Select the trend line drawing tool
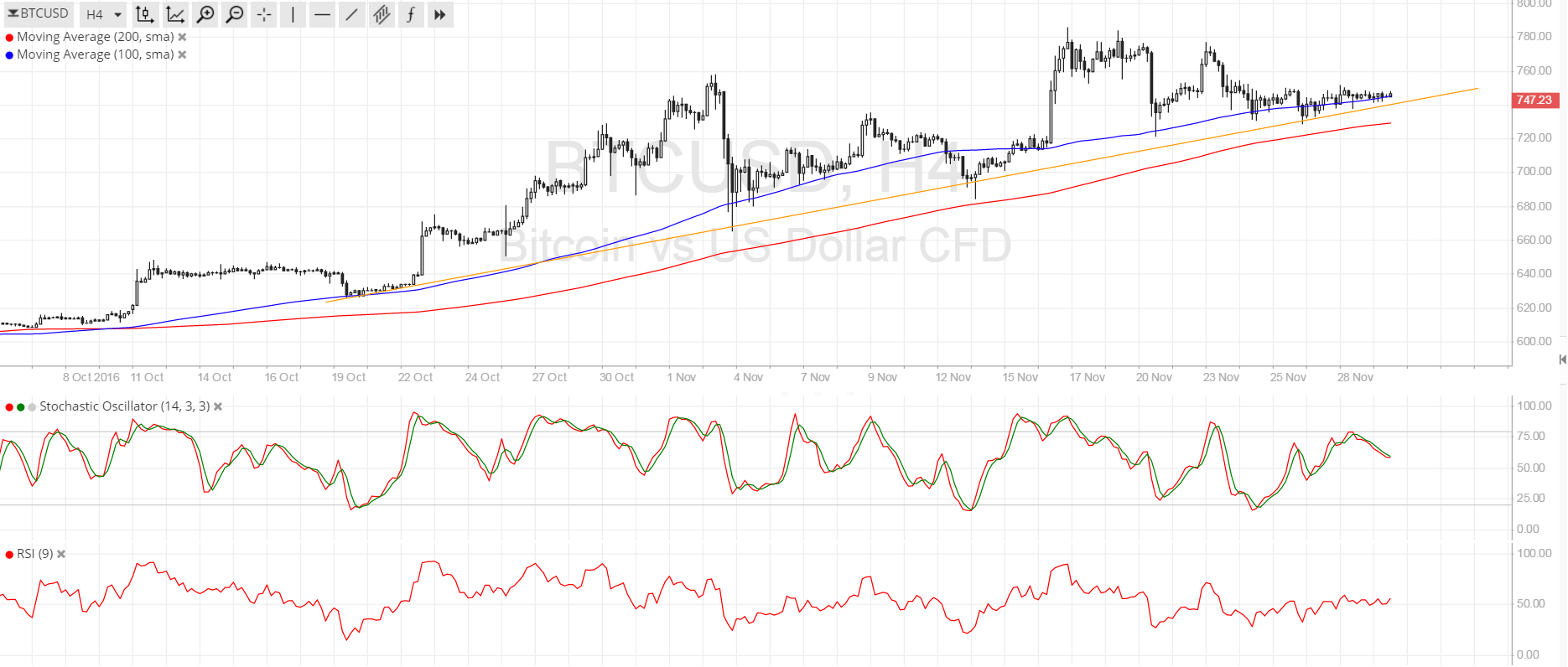The image size is (1568, 667). (x=351, y=14)
